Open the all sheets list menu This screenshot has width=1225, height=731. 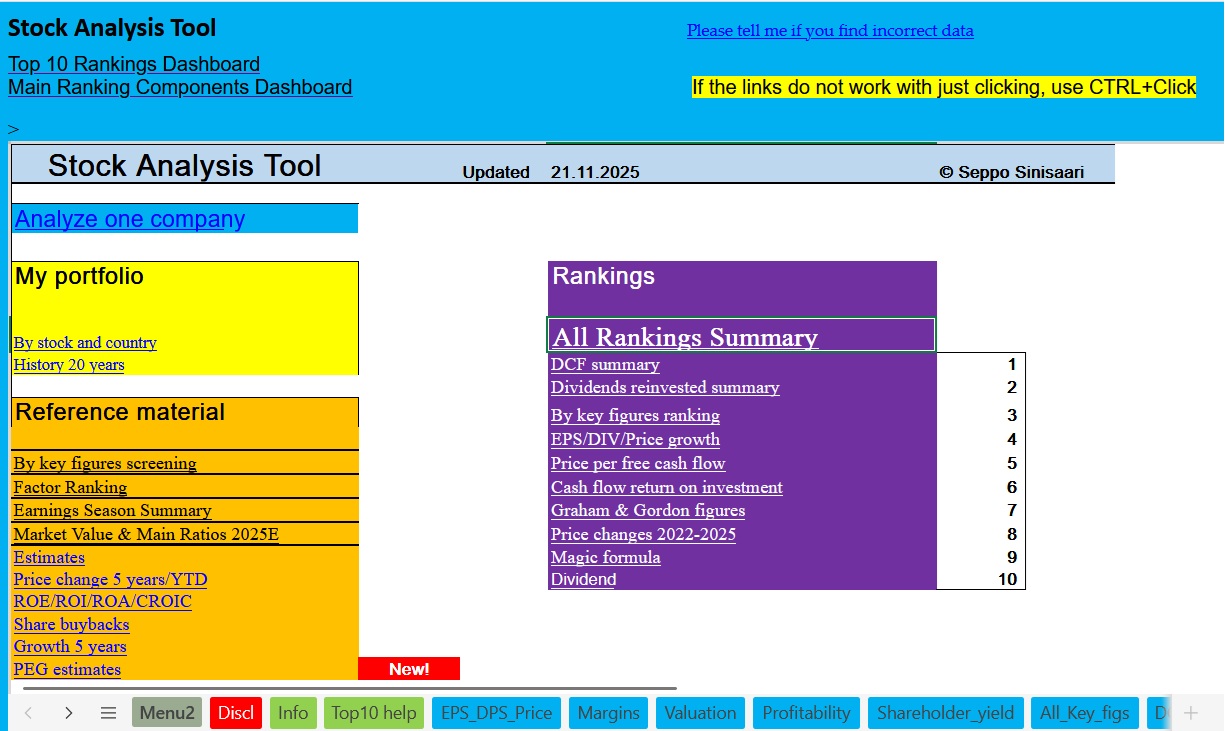tap(109, 713)
